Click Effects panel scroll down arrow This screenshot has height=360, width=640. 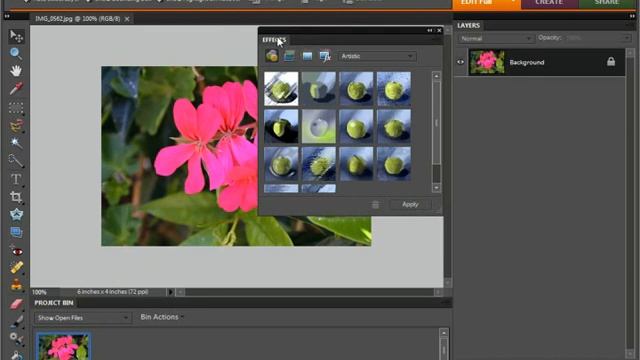[x=436, y=188]
